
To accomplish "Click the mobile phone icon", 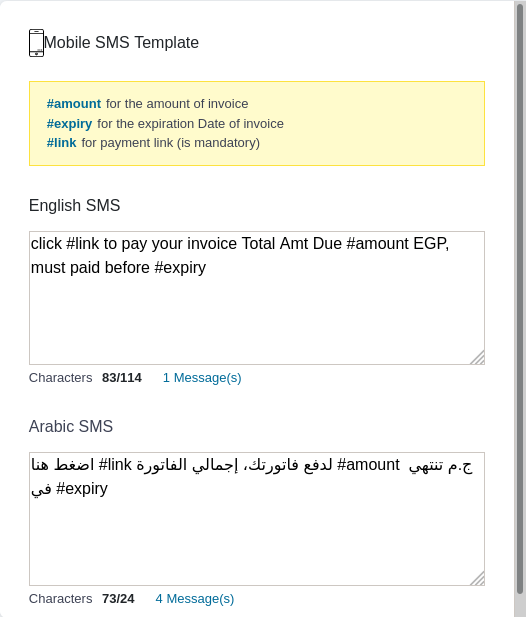I will tap(36, 43).
